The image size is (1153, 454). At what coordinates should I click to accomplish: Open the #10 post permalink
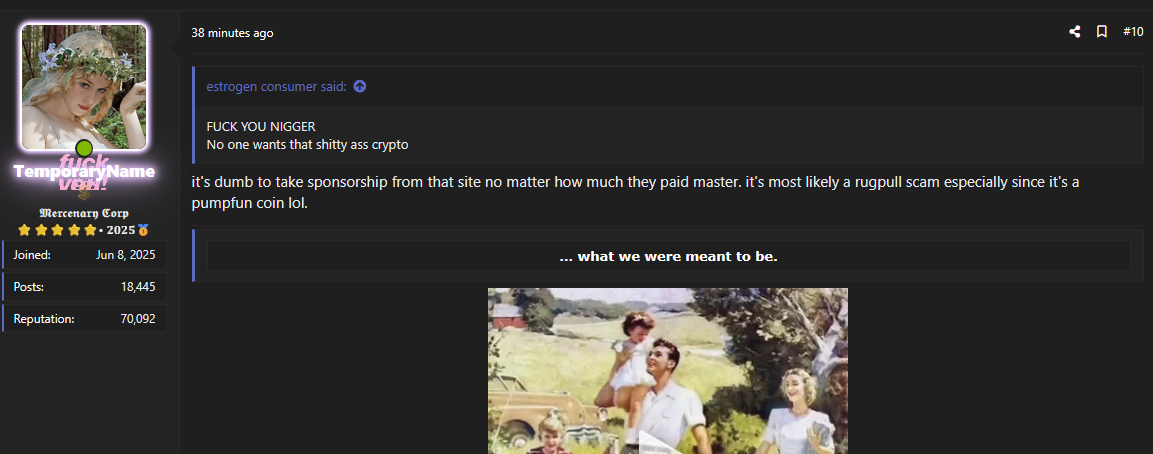coord(1133,32)
